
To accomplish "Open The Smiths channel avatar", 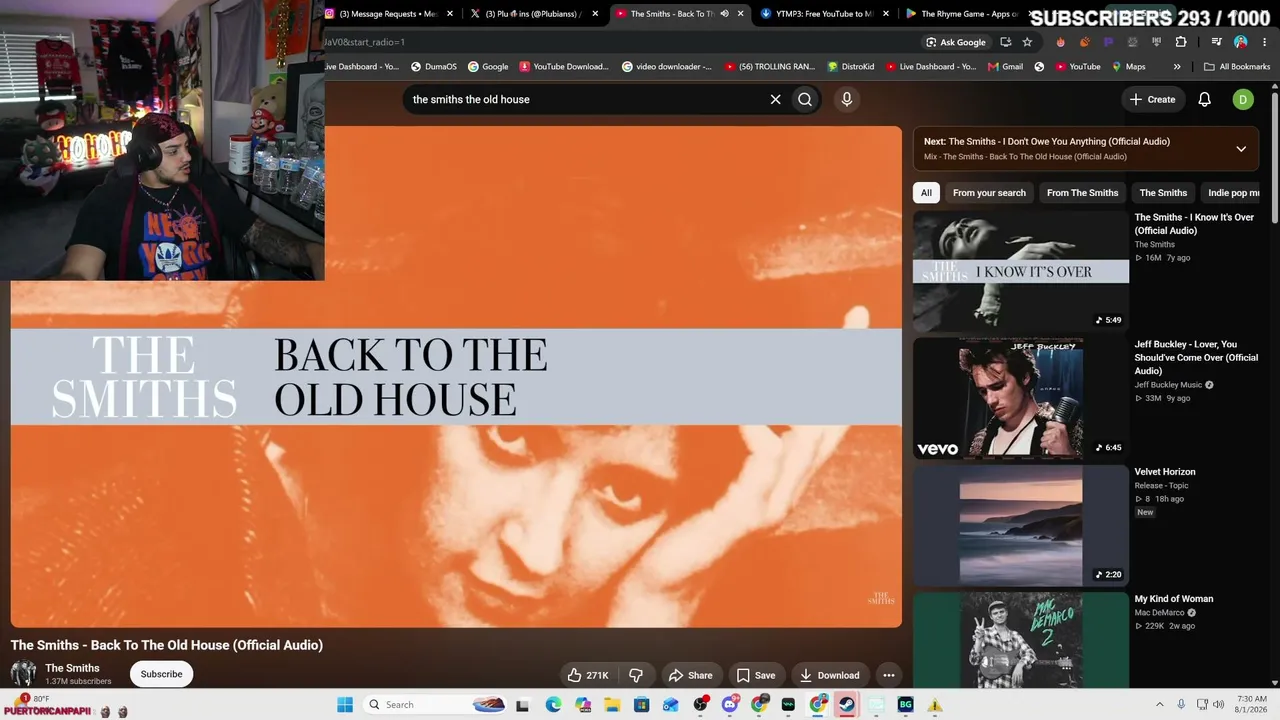I will [x=23, y=674].
